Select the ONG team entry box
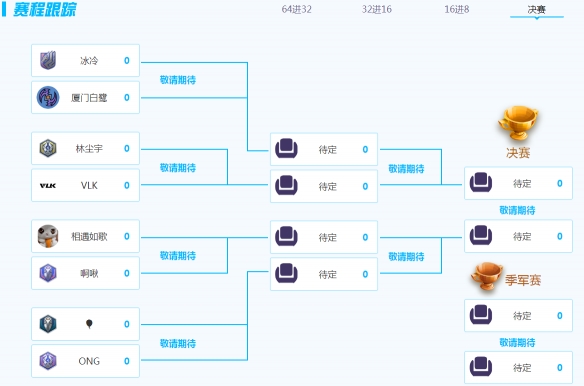 (86, 361)
